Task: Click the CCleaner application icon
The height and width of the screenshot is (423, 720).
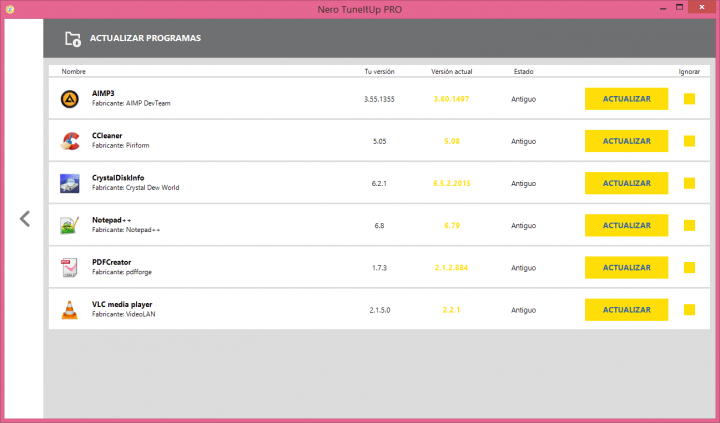Action: (x=70, y=141)
